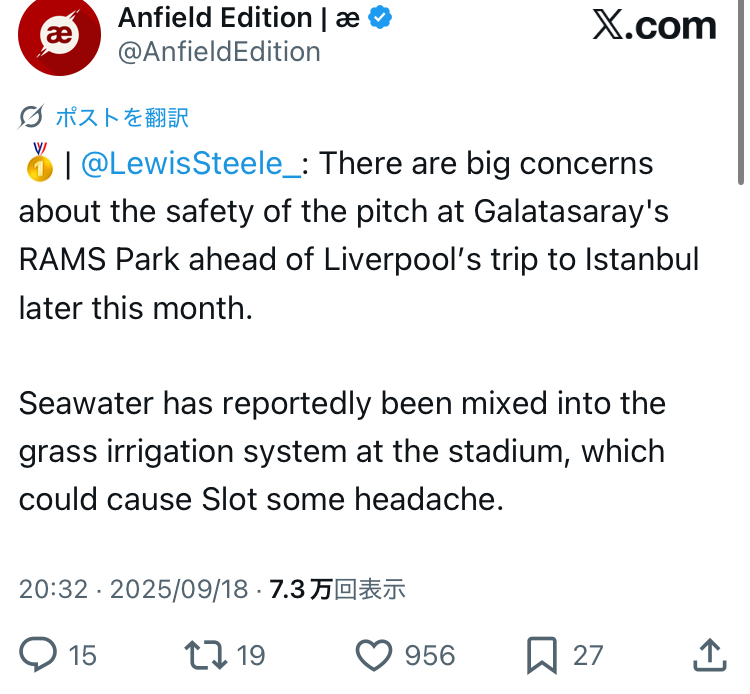The width and height of the screenshot is (750, 694).
Task: Click the 19 reposts count
Action: click(x=251, y=655)
